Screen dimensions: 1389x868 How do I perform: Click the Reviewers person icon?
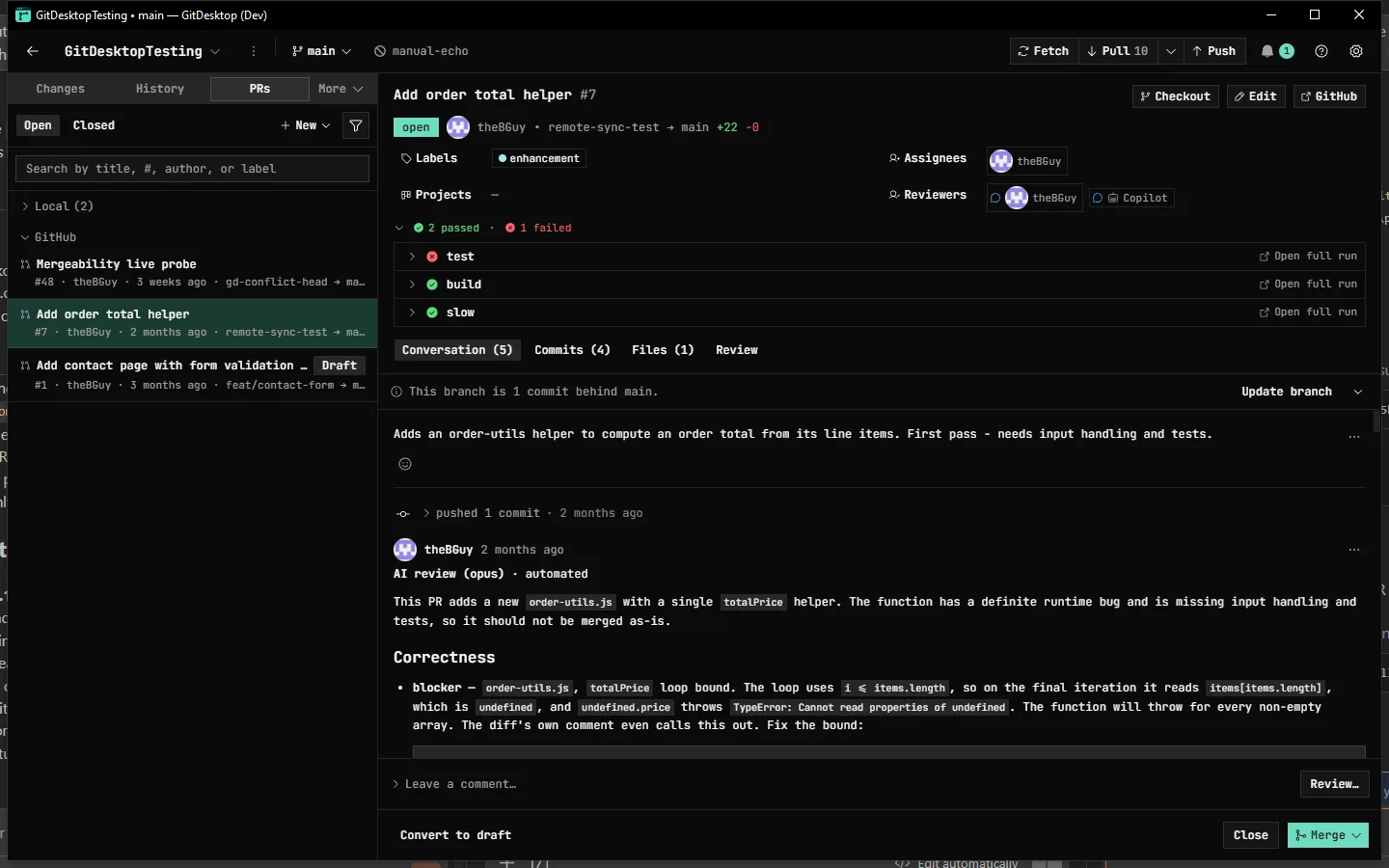pos(894,195)
